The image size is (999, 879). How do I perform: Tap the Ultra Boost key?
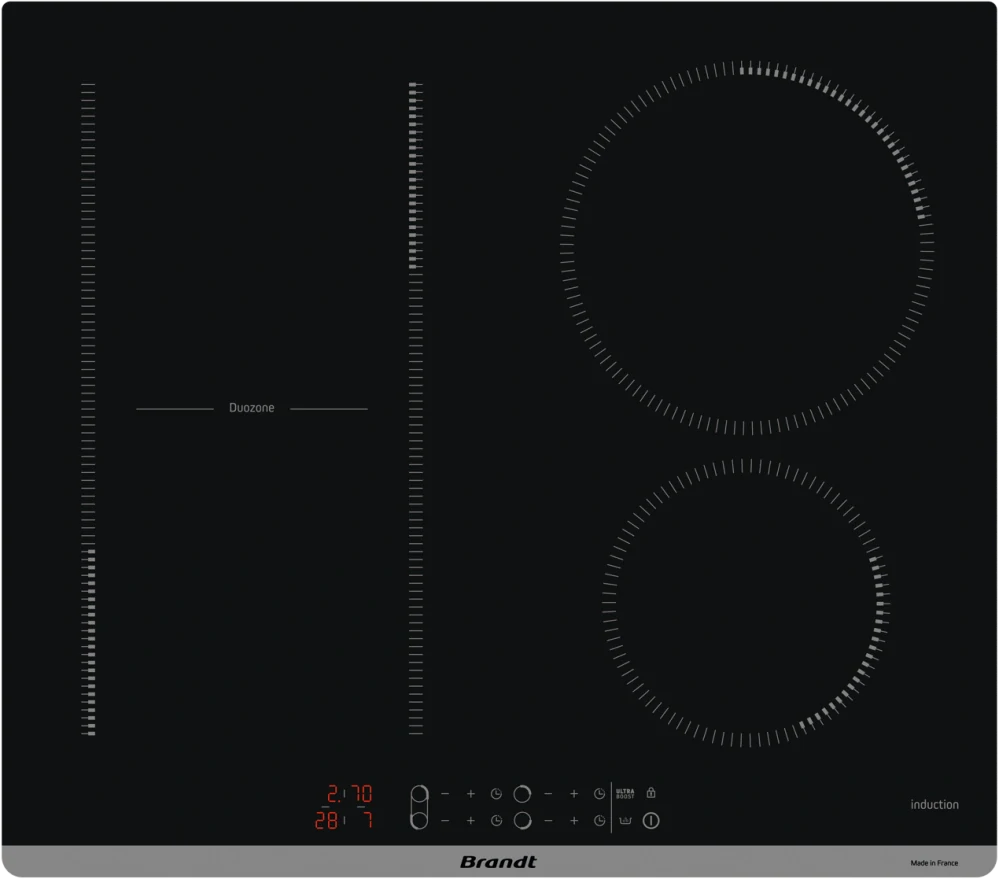click(x=625, y=794)
